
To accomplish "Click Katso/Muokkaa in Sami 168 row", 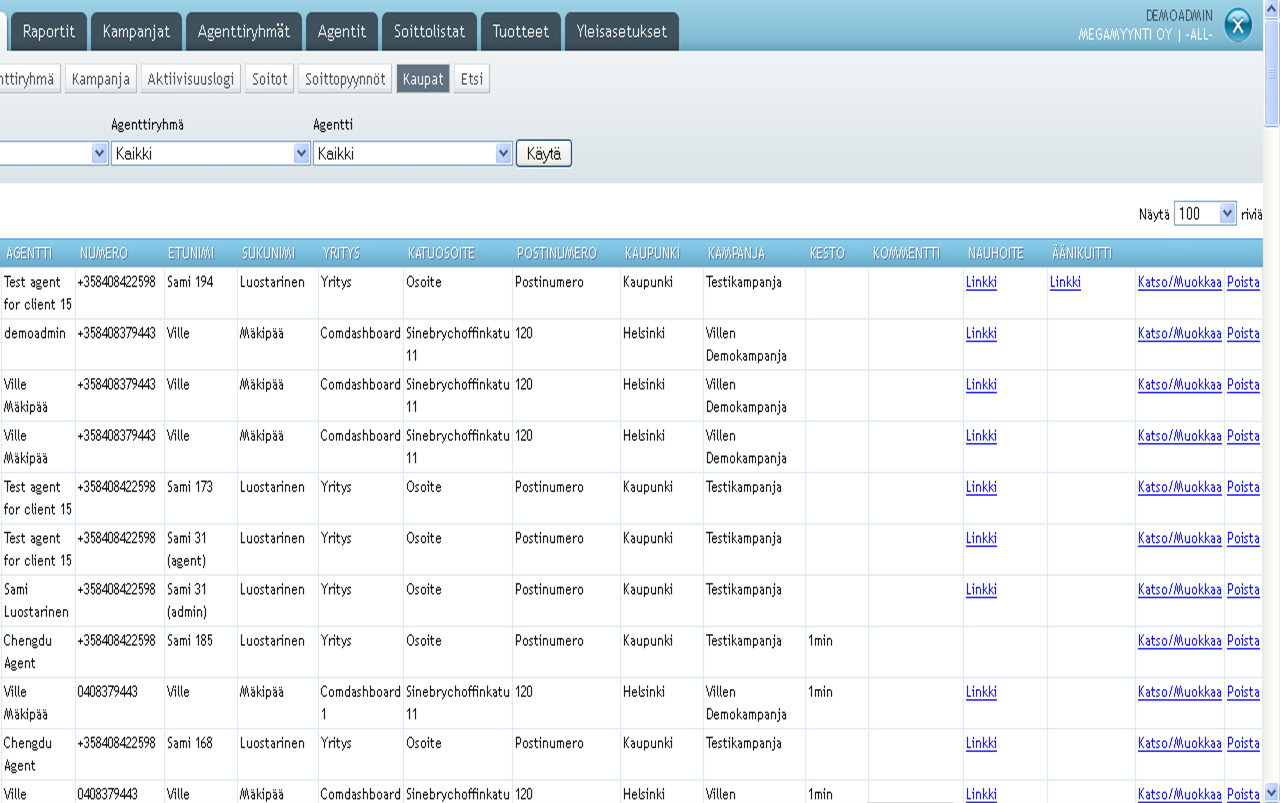I will point(1180,743).
